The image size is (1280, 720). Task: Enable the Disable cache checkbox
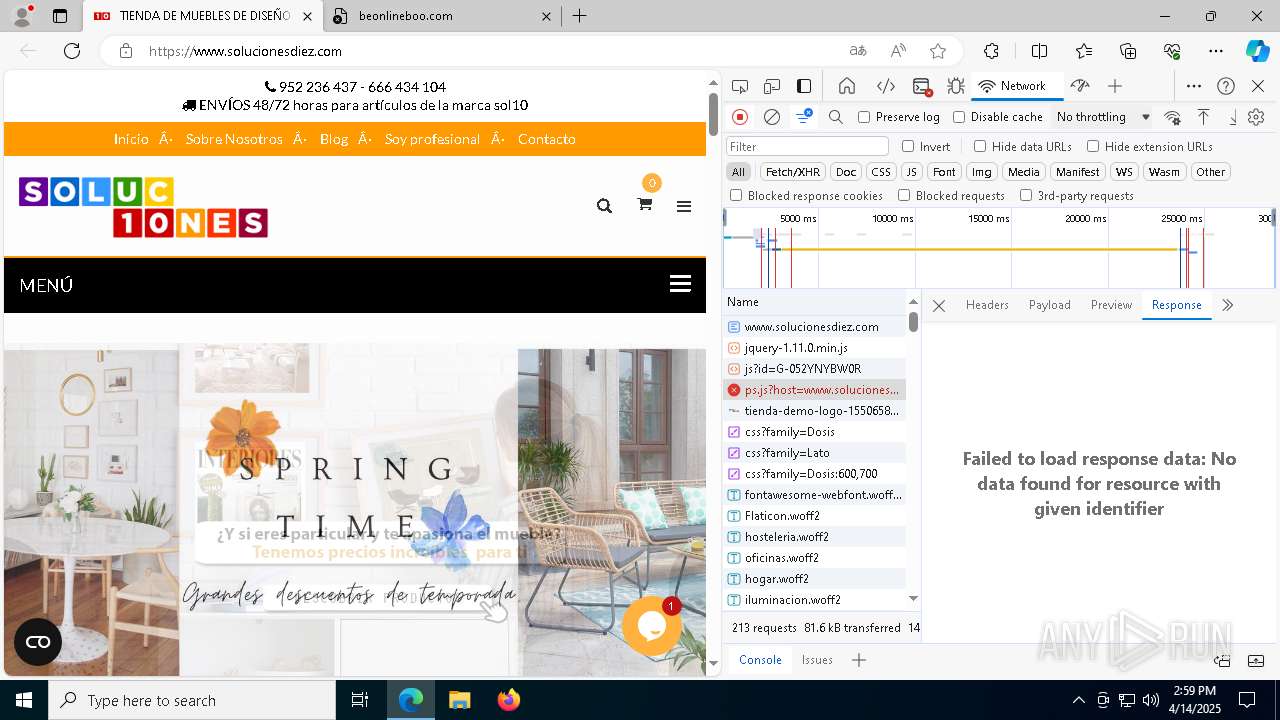pos(959,117)
